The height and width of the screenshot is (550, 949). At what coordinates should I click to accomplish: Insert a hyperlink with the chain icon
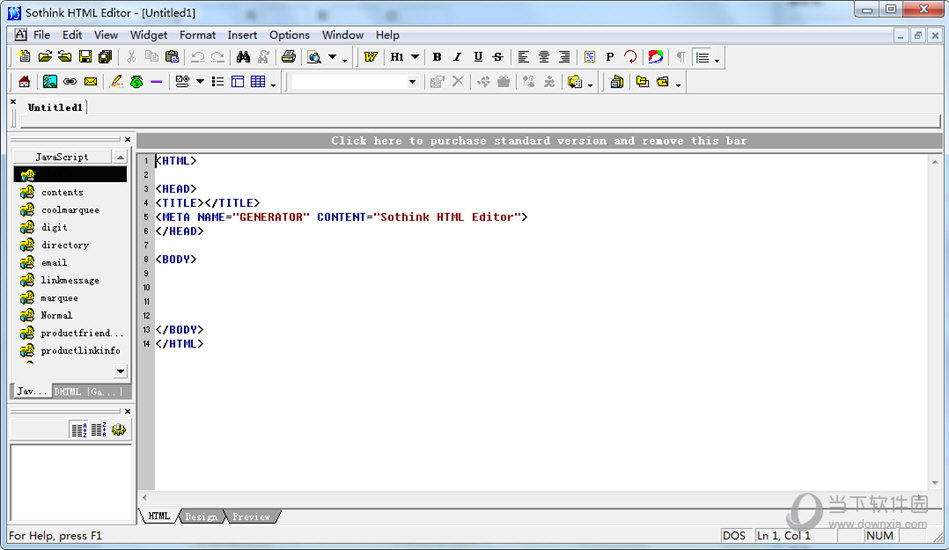pyautogui.click(x=70, y=82)
